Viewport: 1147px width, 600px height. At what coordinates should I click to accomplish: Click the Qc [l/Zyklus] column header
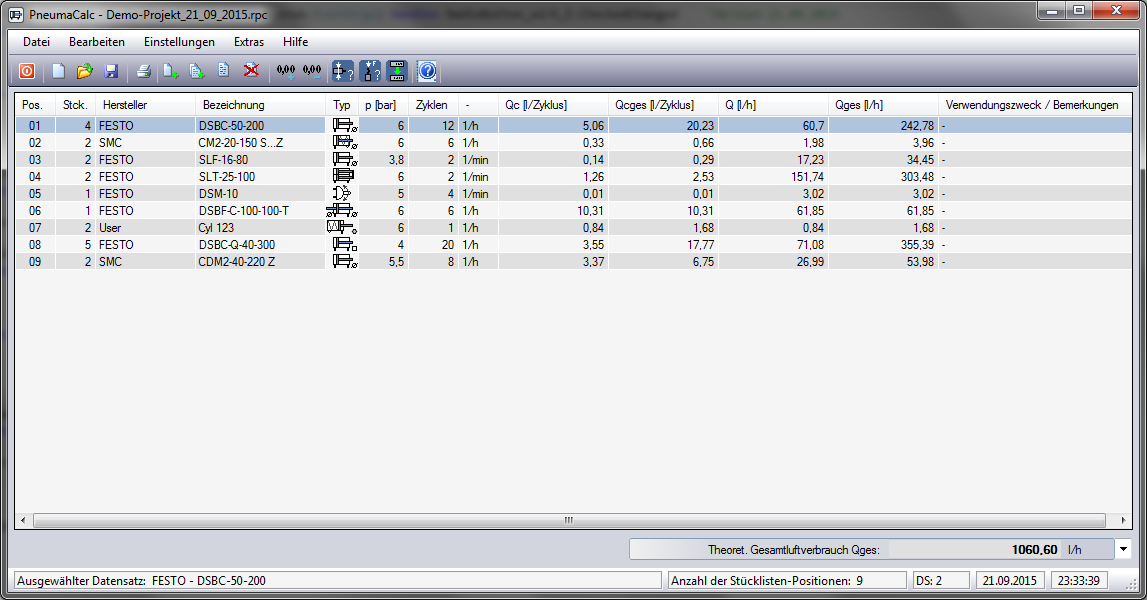click(x=552, y=105)
